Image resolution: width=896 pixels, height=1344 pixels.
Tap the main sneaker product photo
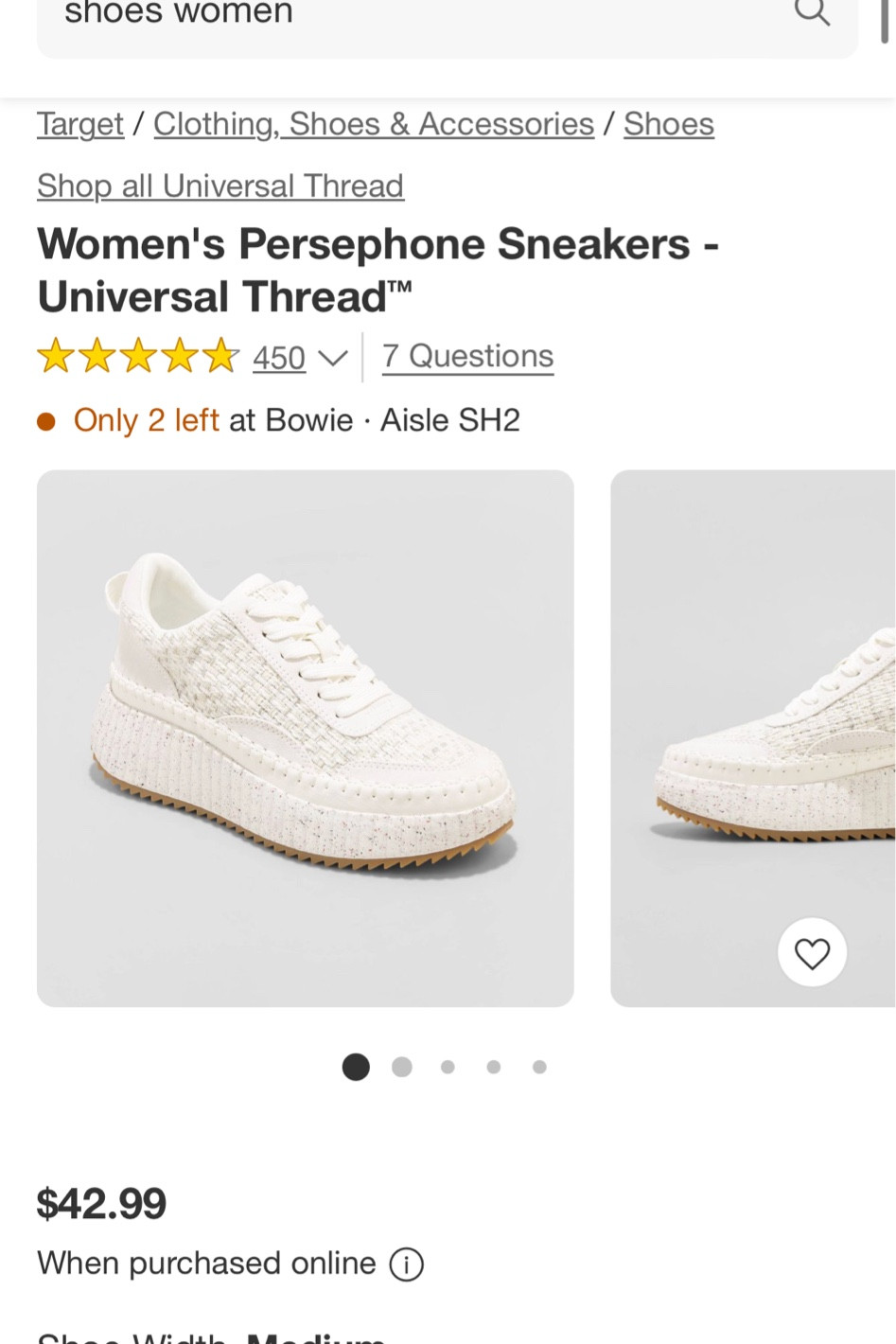click(x=305, y=738)
